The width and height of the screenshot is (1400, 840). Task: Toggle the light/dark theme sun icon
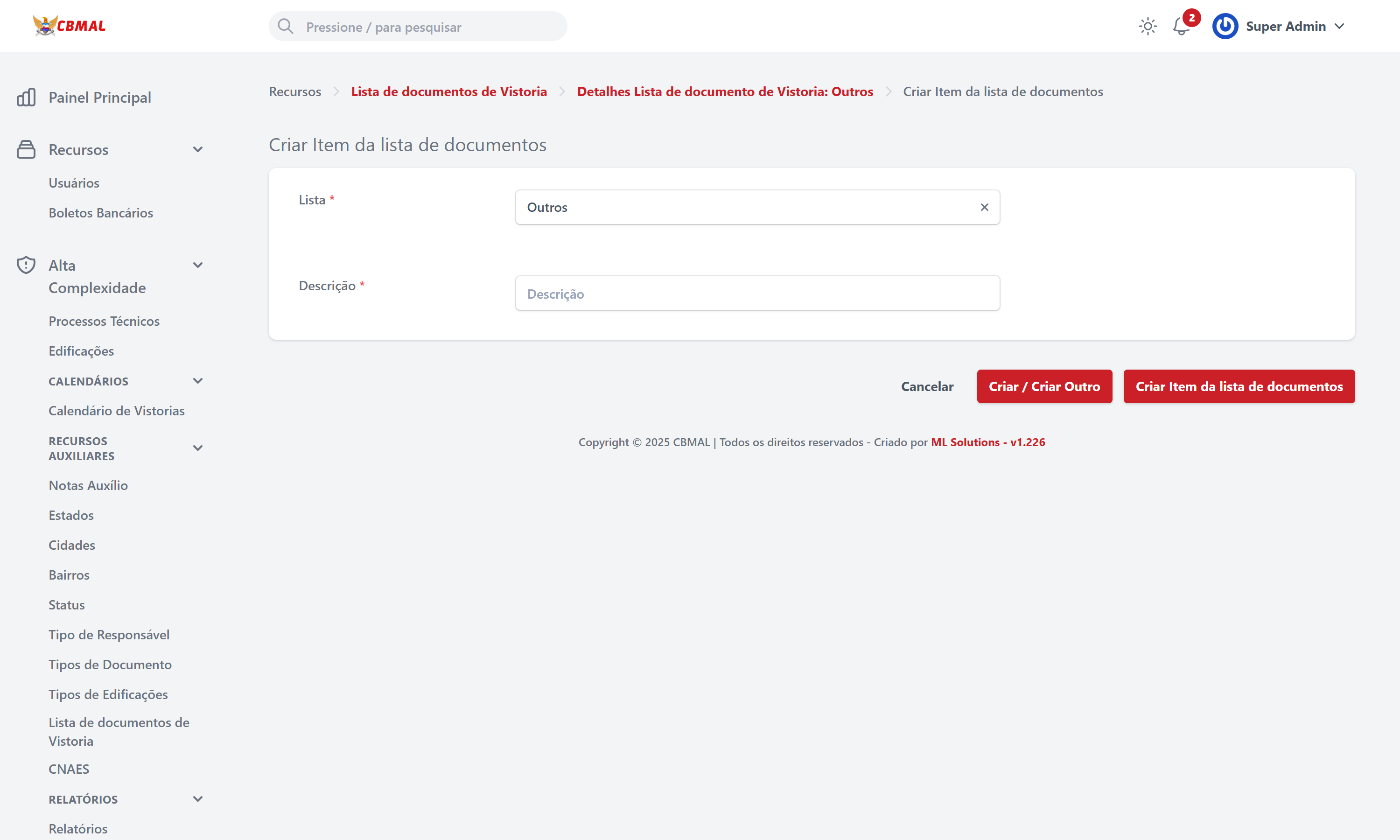click(1148, 27)
